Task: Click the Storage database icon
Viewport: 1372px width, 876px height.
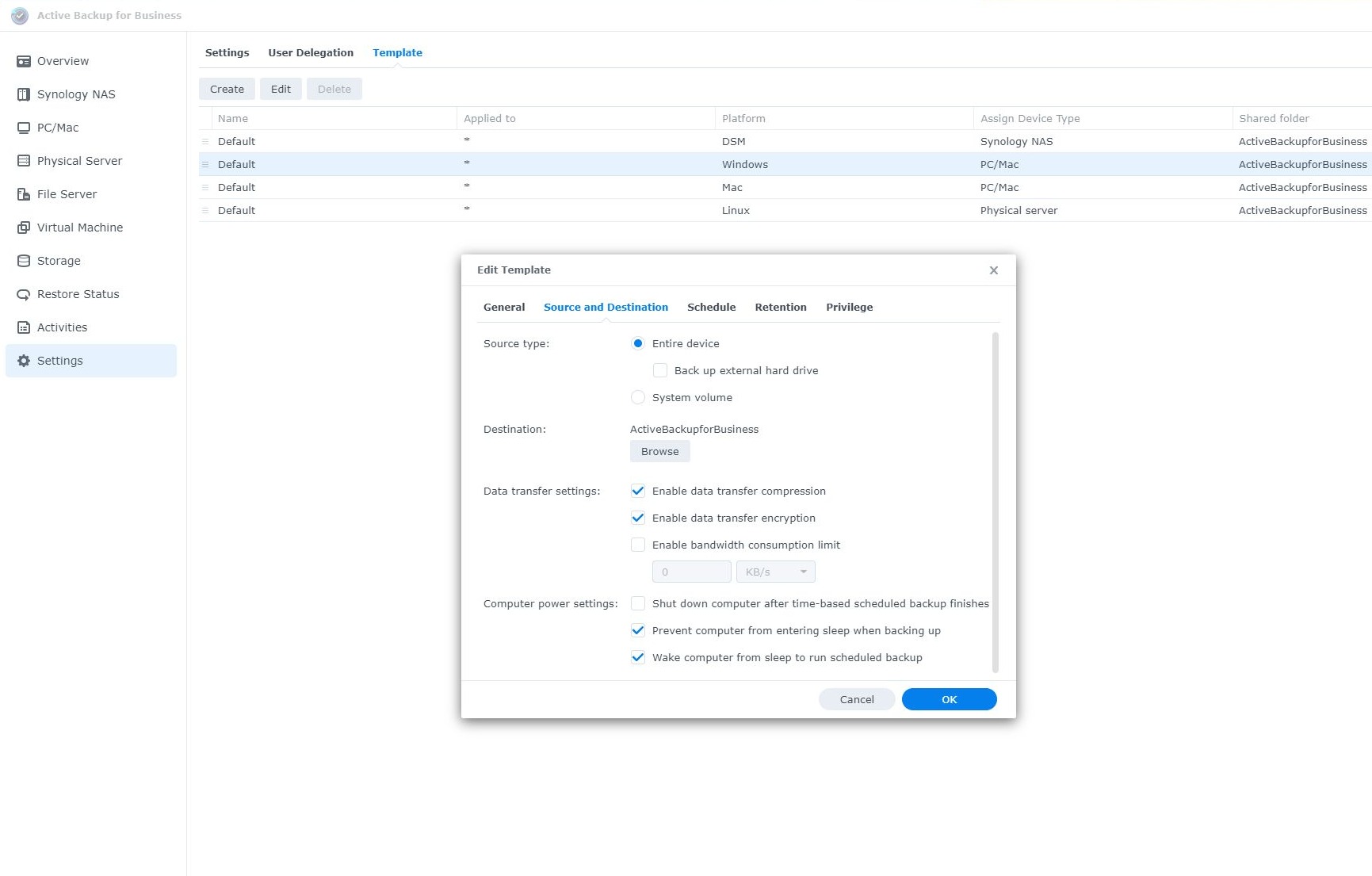Action: pyautogui.click(x=24, y=261)
